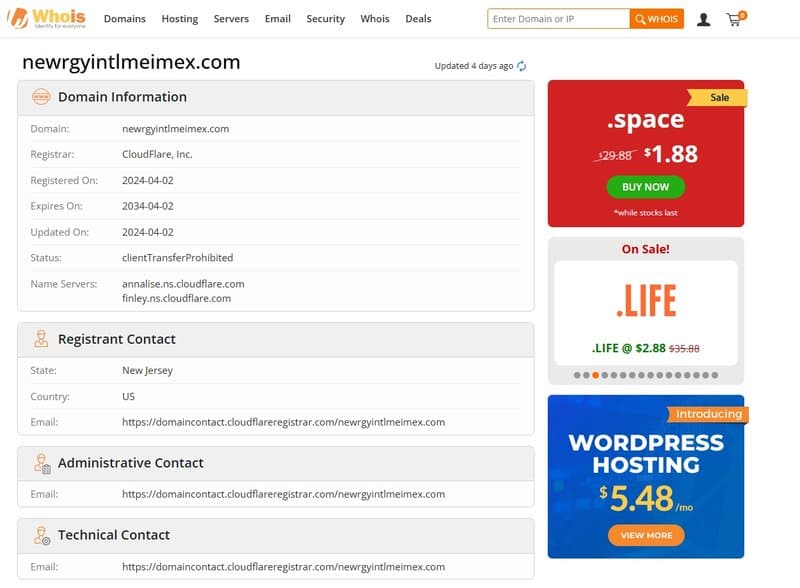Select the highlighted orange carousel dot
The image size is (800, 588).
pos(596,375)
